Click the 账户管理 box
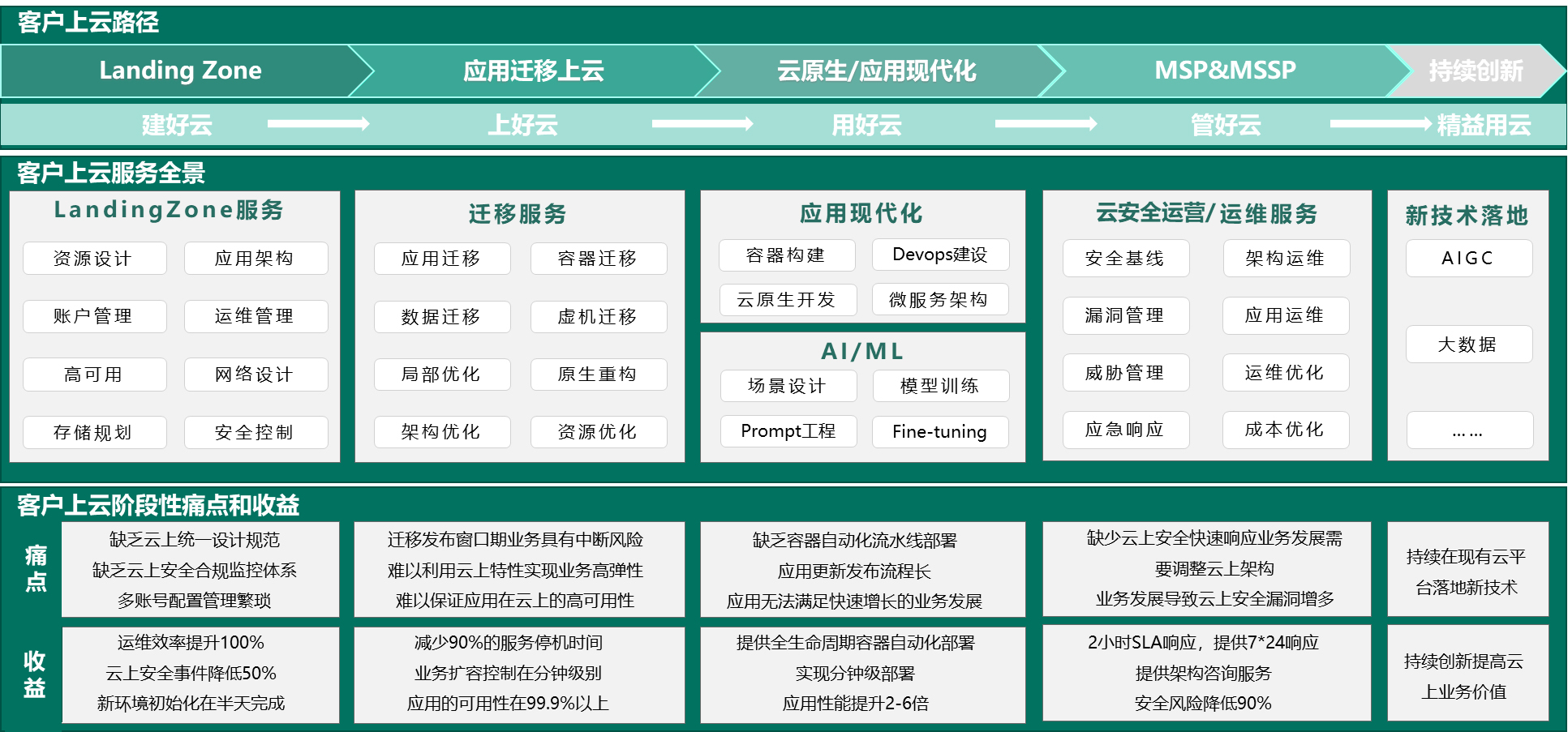The width and height of the screenshot is (1568, 732). pos(95,316)
